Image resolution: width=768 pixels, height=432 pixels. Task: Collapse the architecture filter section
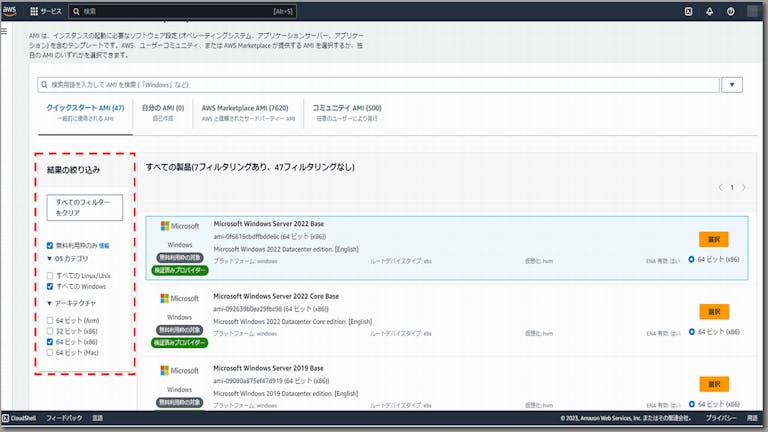pos(49,304)
